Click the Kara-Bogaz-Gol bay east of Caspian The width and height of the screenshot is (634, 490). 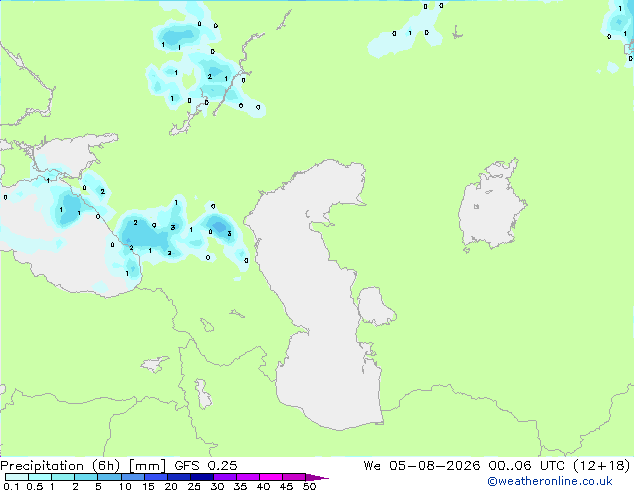pyautogui.click(x=374, y=306)
